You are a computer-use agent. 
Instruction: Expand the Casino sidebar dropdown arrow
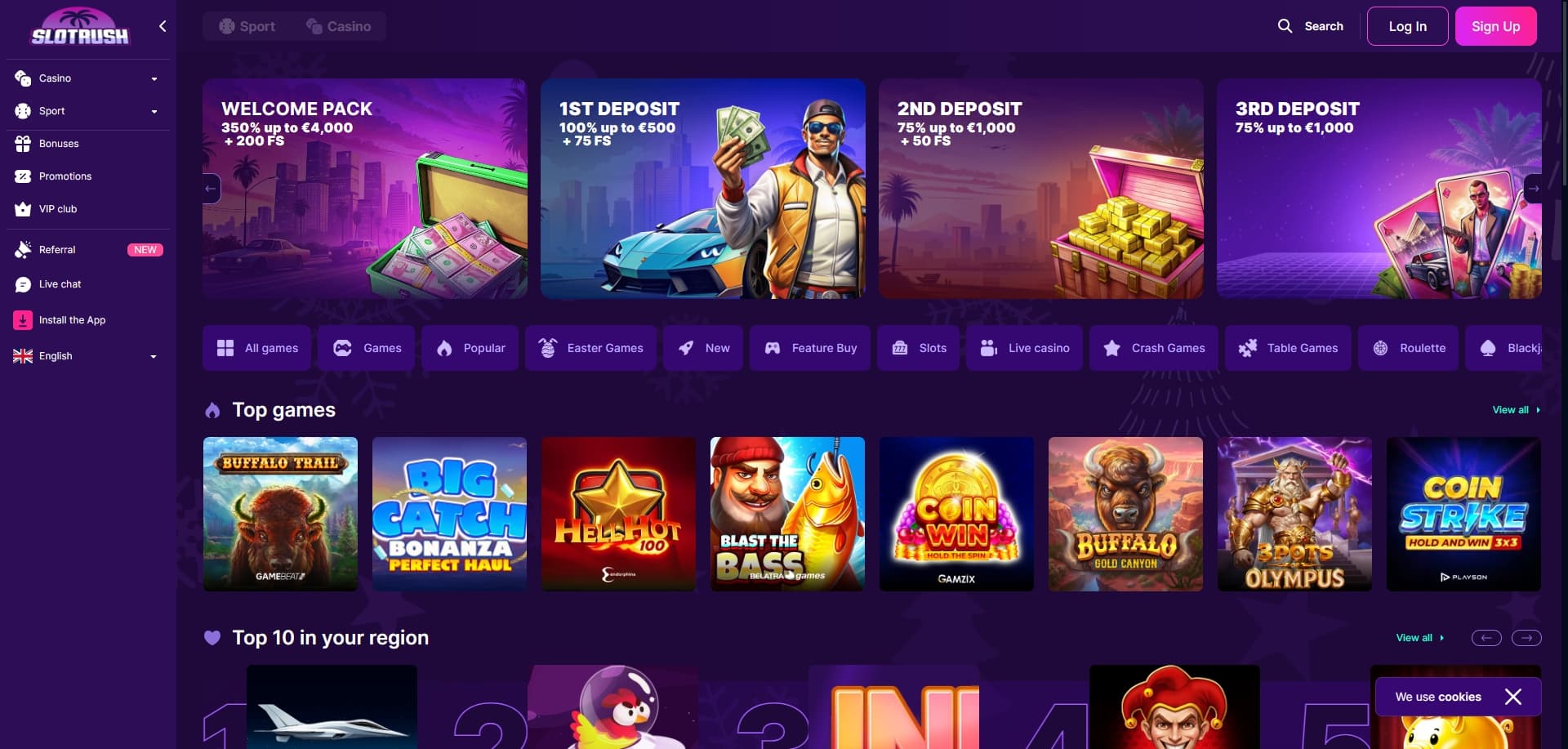pyautogui.click(x=154, y=79)
